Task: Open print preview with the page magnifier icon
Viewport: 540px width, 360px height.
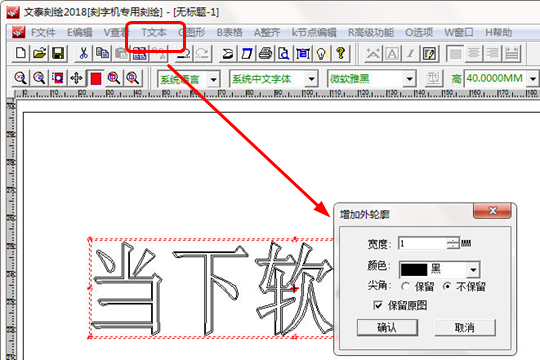Action: 284,53
